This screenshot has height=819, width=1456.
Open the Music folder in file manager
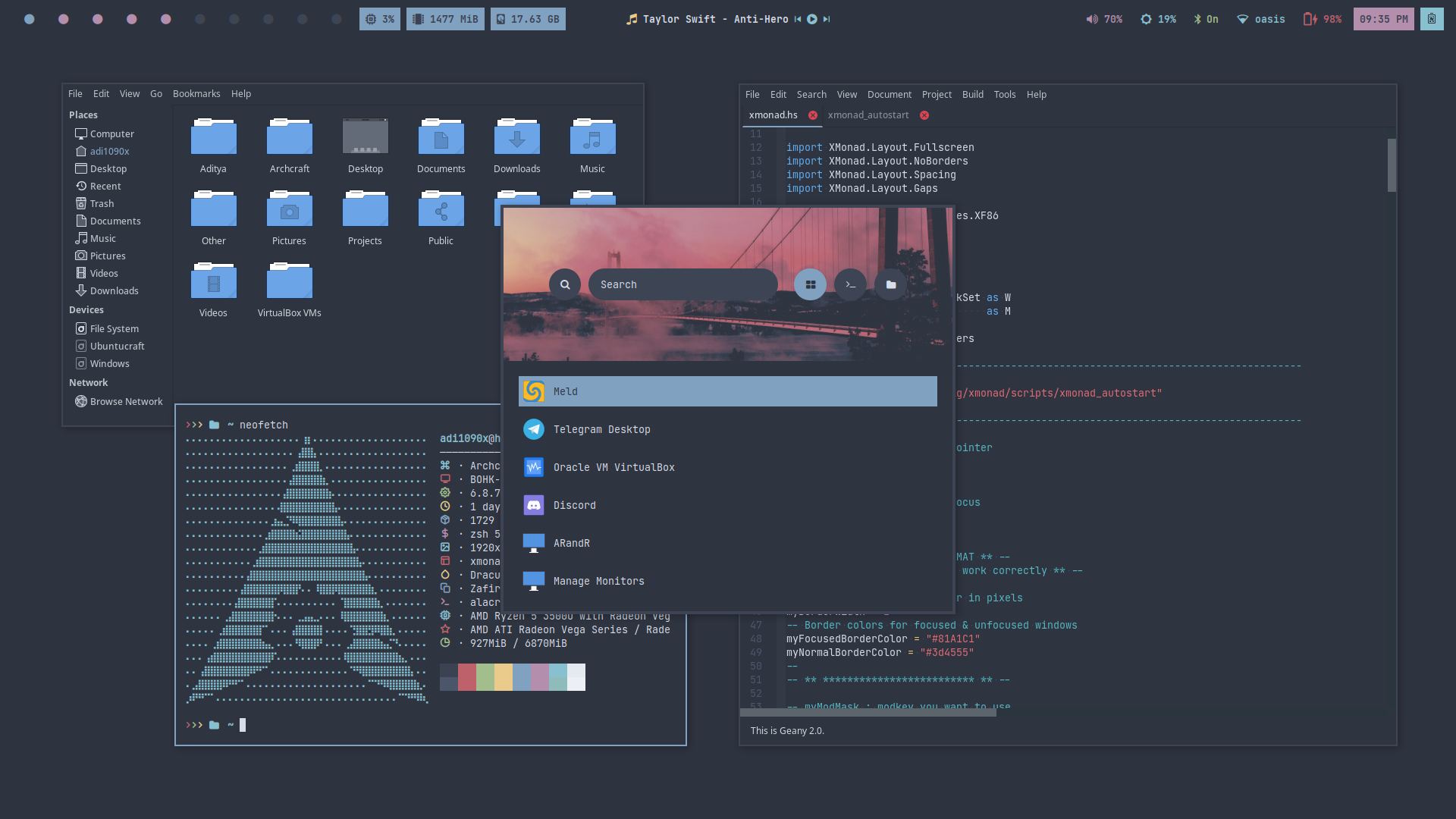[x=592, y=139]
